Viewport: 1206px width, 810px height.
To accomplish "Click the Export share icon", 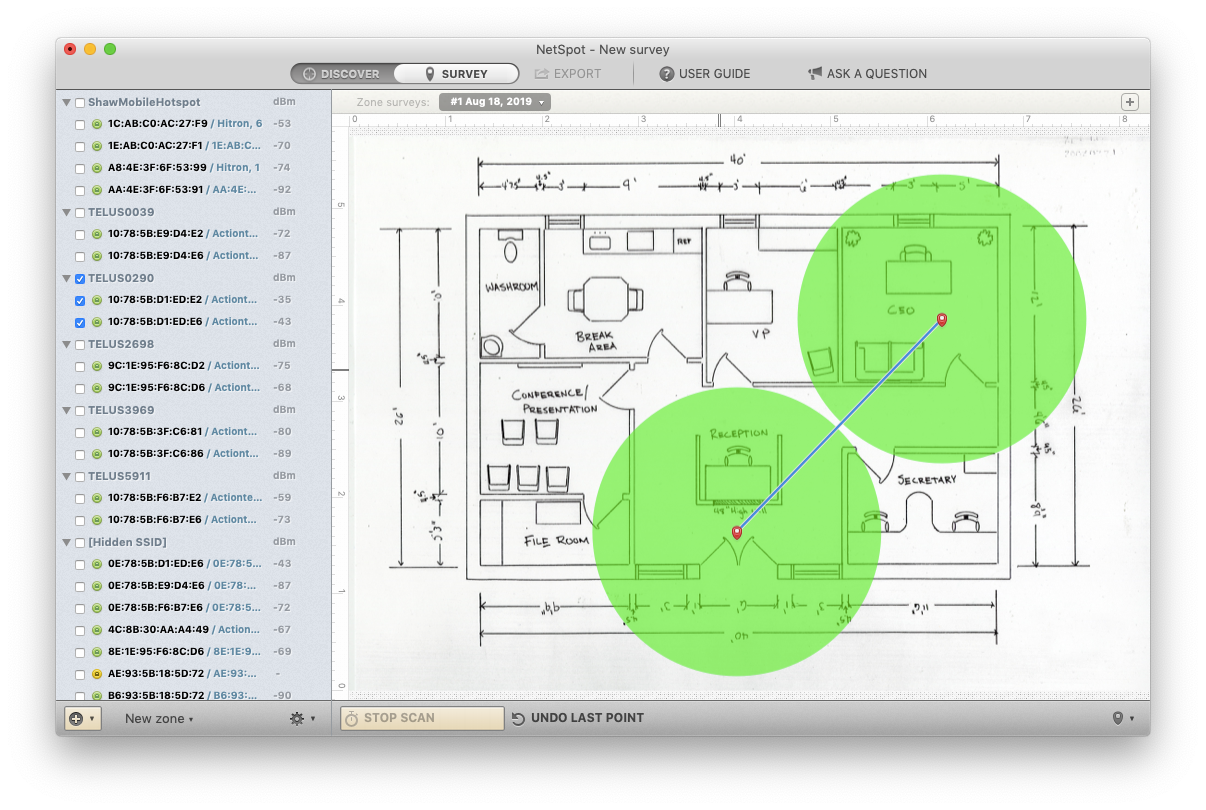I will click(542, 74).
